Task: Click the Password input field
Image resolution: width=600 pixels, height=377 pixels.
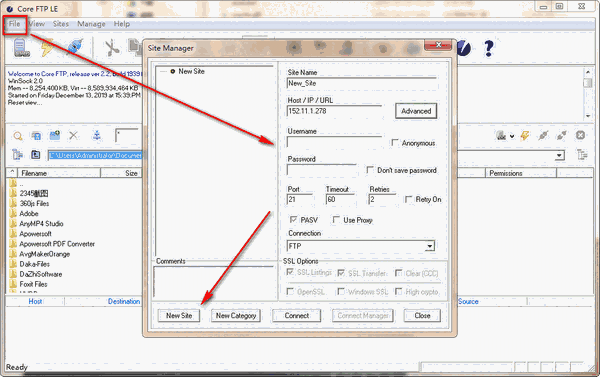Action: (x=321, y=170)
